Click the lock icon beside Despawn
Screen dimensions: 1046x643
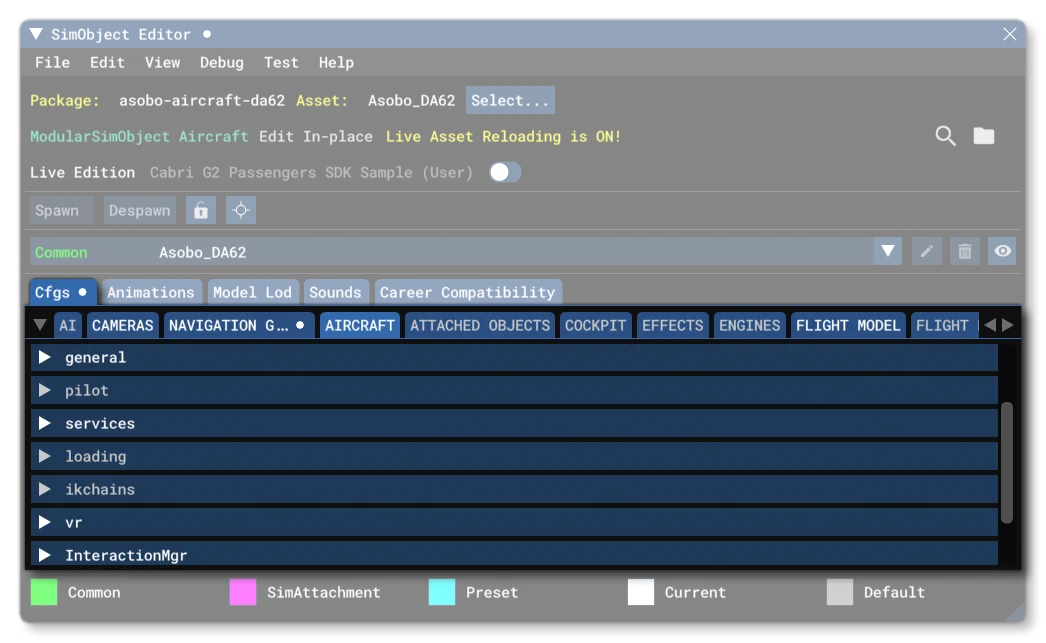coord(201,211)
